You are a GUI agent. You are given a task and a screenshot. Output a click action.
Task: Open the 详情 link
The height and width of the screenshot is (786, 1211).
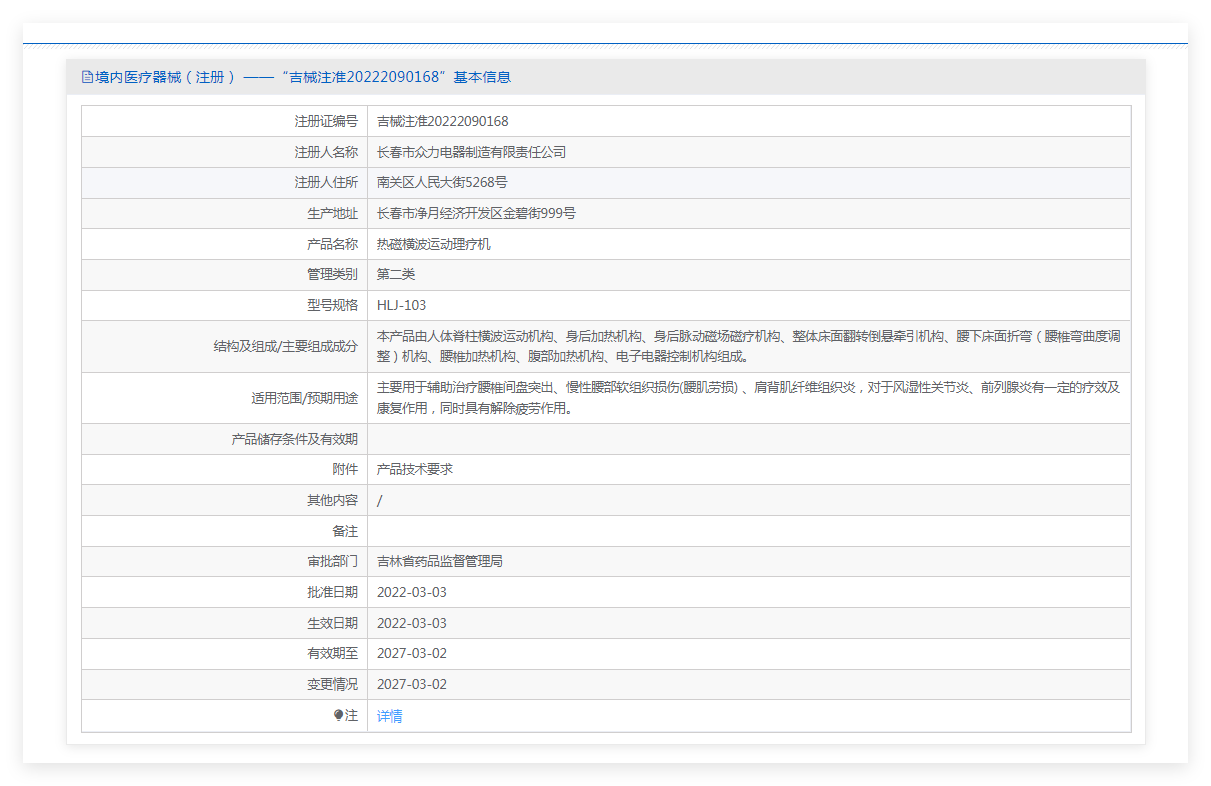click(x=389, y=716)
